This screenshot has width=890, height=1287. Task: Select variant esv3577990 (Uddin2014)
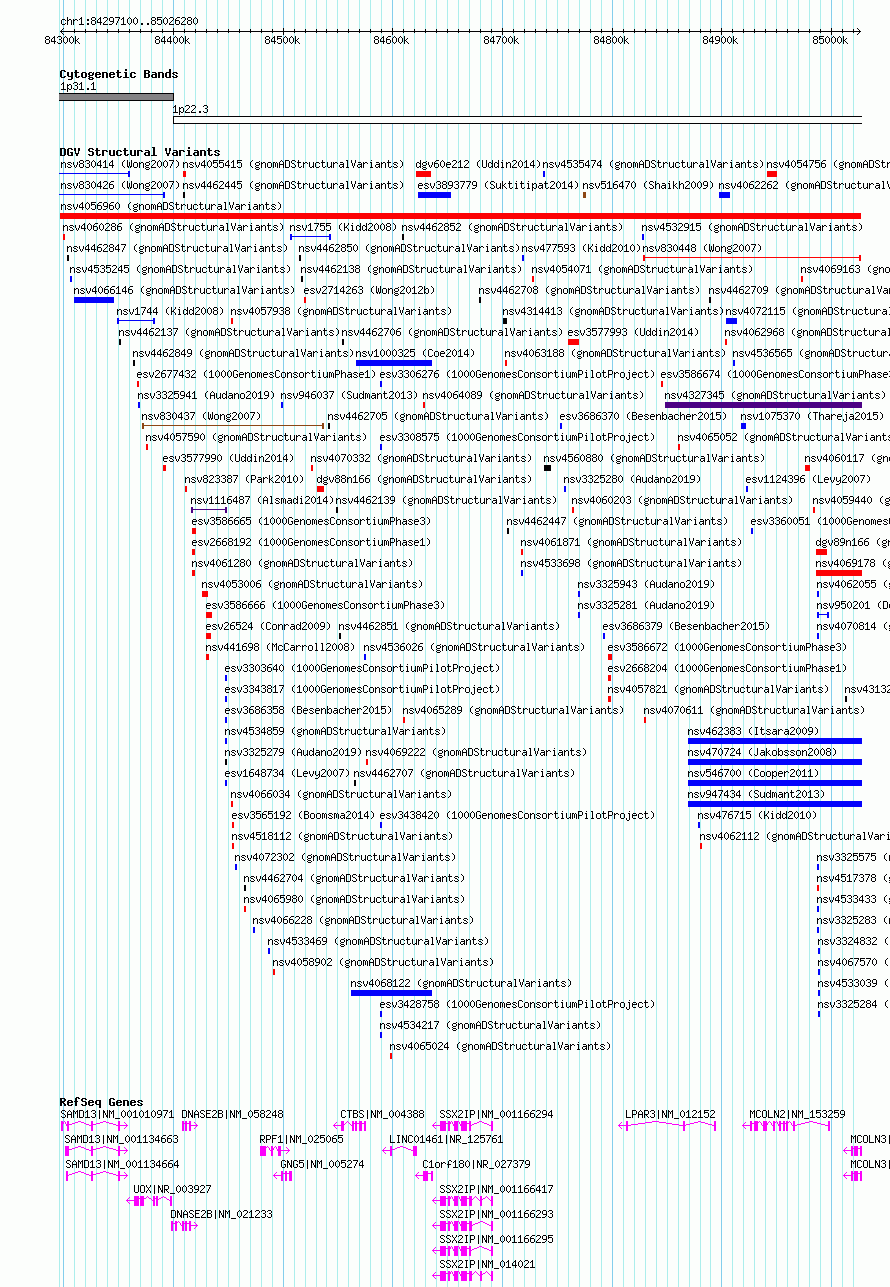pos(228,458)
